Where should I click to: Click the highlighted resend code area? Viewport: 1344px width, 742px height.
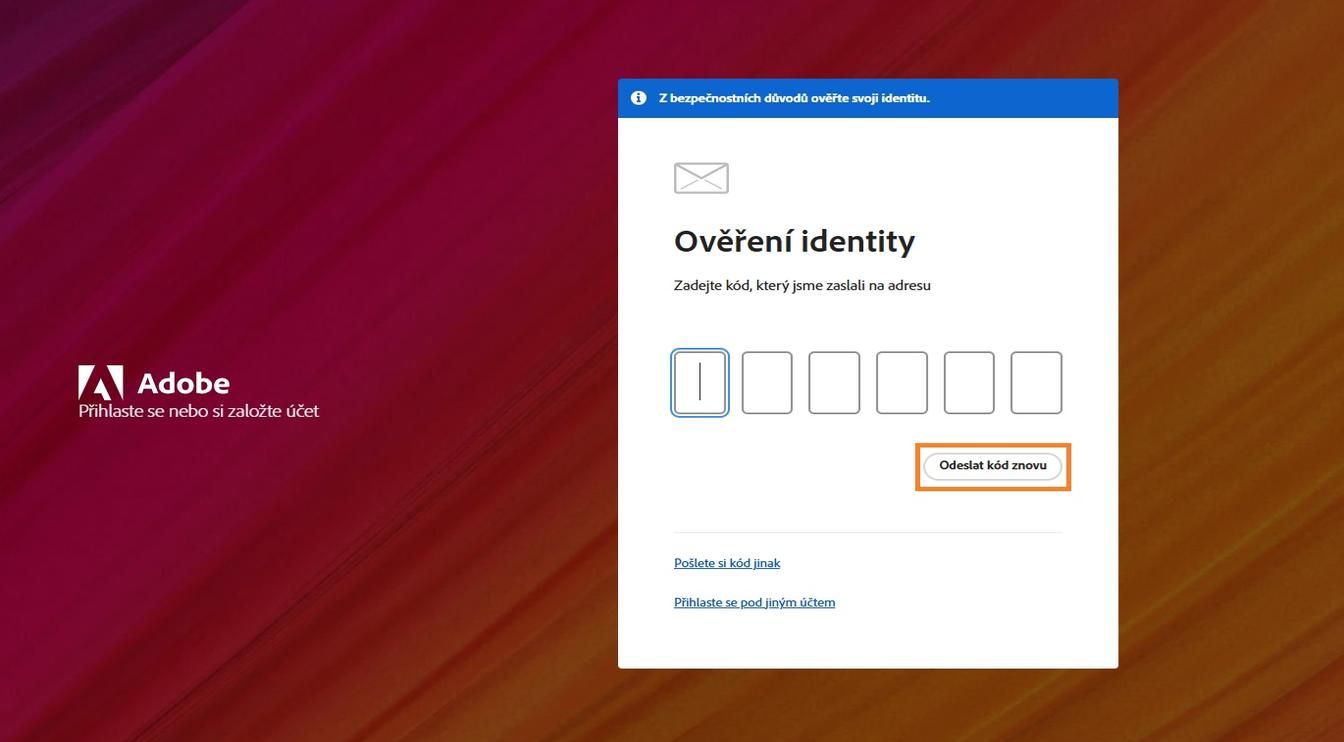993,465
